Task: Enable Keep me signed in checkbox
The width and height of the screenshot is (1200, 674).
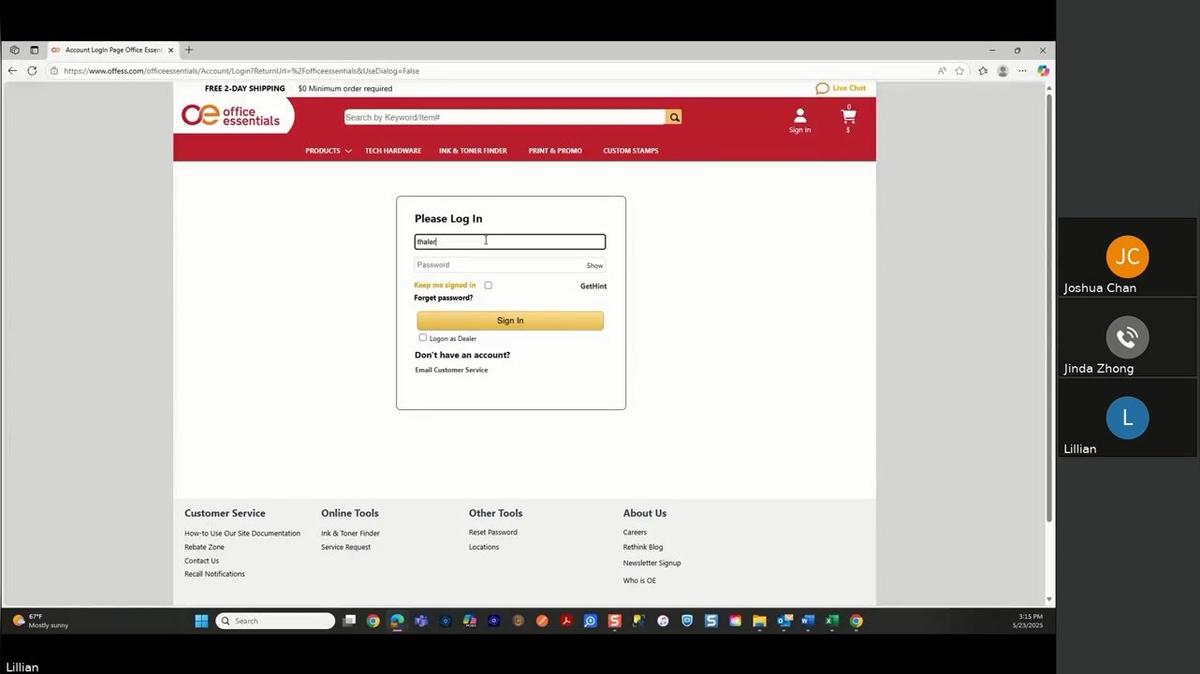Action: tap(488, 285)
